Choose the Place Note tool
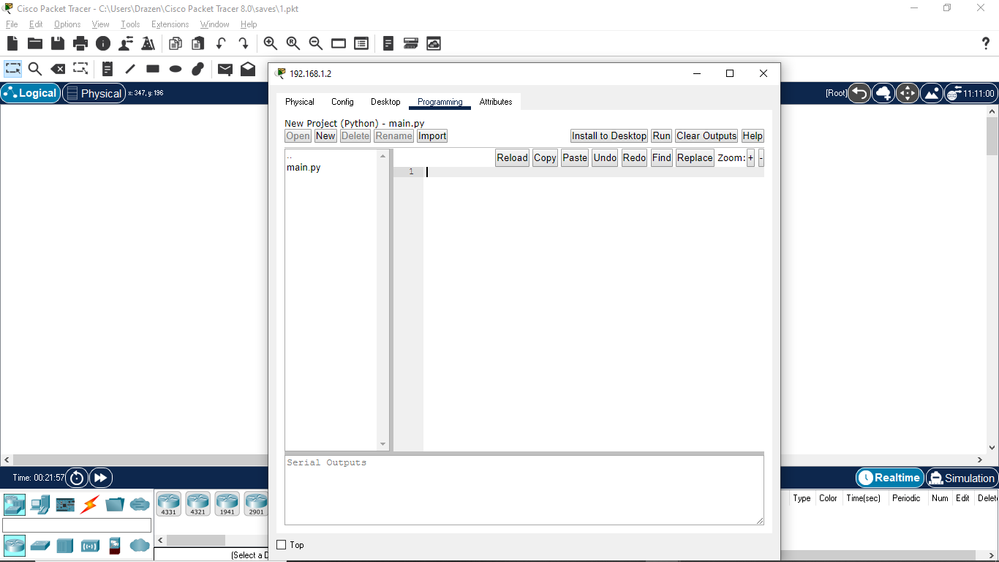The width and height of the screenshot is (999, 562). tap(107, 69)
